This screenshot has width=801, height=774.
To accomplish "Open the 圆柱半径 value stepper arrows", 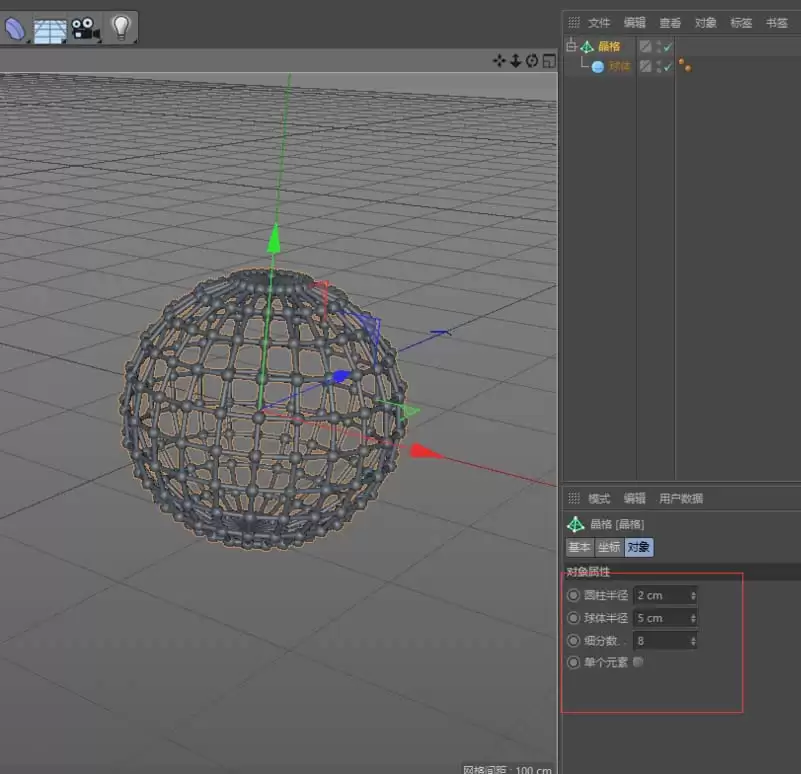I will pyautogui.click(x=692, y=594).
